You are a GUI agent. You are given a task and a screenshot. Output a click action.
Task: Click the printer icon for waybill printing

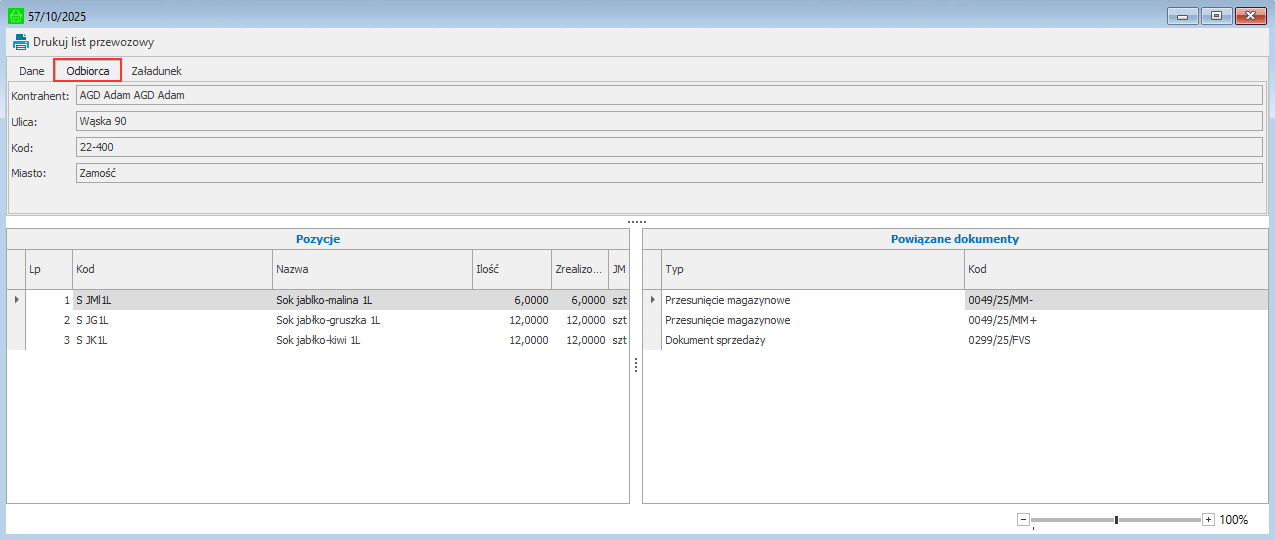(20, 42)
